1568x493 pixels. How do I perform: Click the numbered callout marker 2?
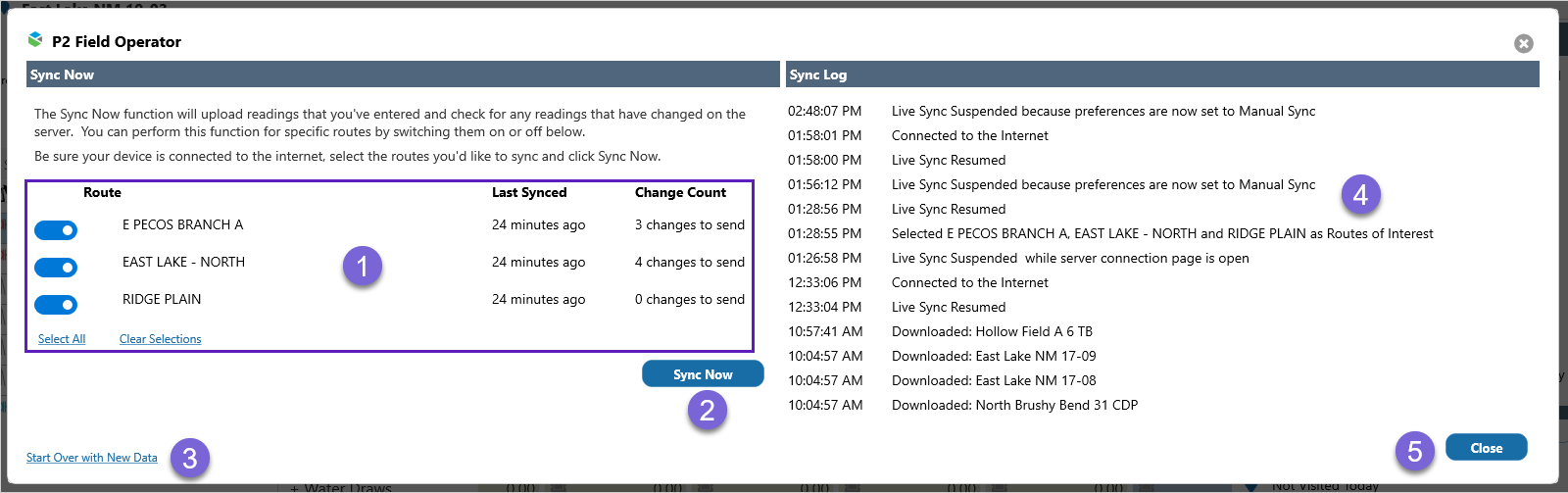coord(707,410)
